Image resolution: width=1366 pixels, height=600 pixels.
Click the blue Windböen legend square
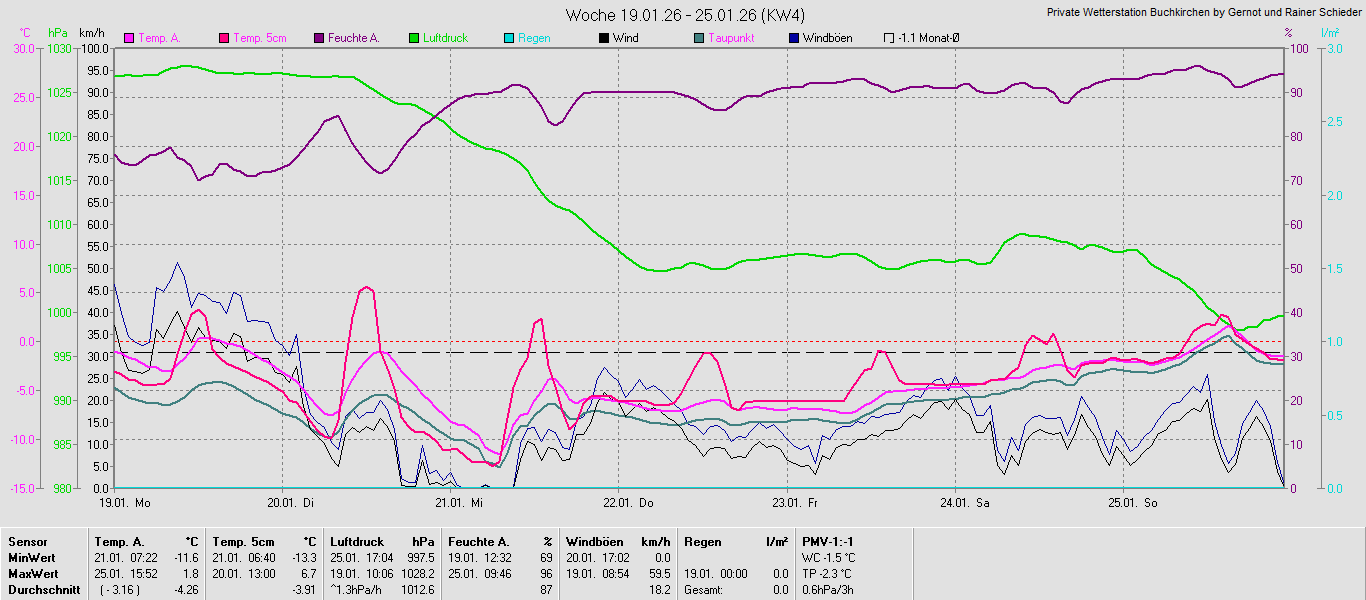(x=794, y=38)
